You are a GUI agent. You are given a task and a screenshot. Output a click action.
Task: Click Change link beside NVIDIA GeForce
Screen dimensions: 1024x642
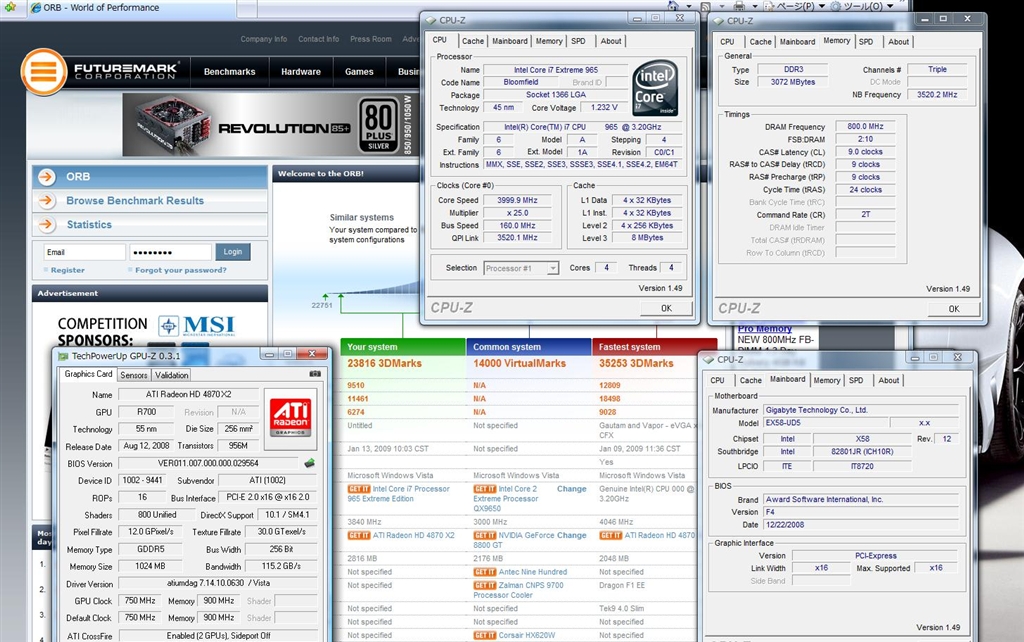571,535
